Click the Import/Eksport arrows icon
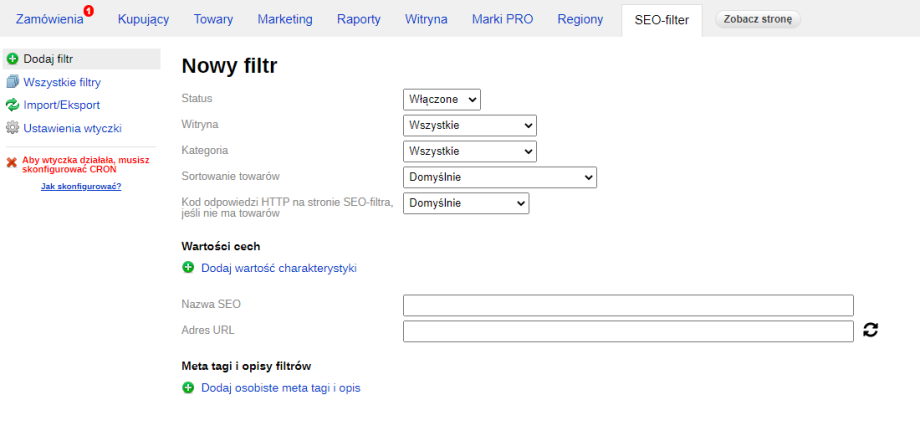This screenshot has height=436, width=920. click(x=12, y=105)
